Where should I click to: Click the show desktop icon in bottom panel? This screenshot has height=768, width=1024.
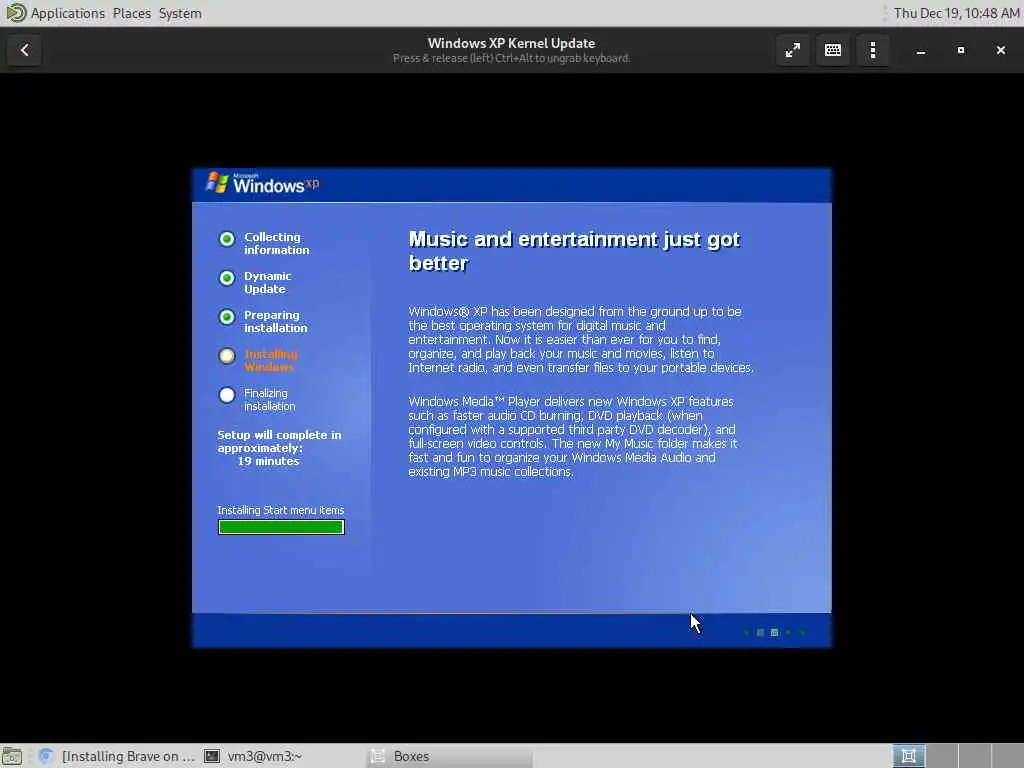click(x=12, y=756)
